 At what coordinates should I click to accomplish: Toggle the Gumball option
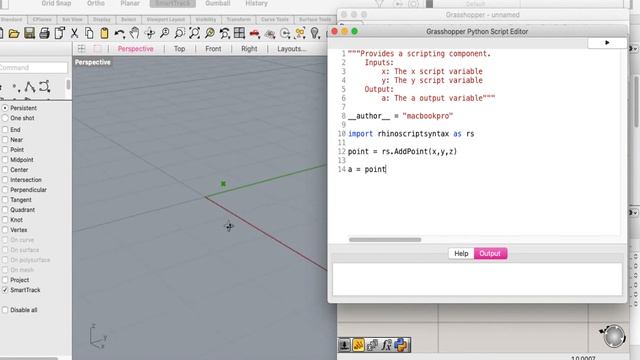[218, 3]
